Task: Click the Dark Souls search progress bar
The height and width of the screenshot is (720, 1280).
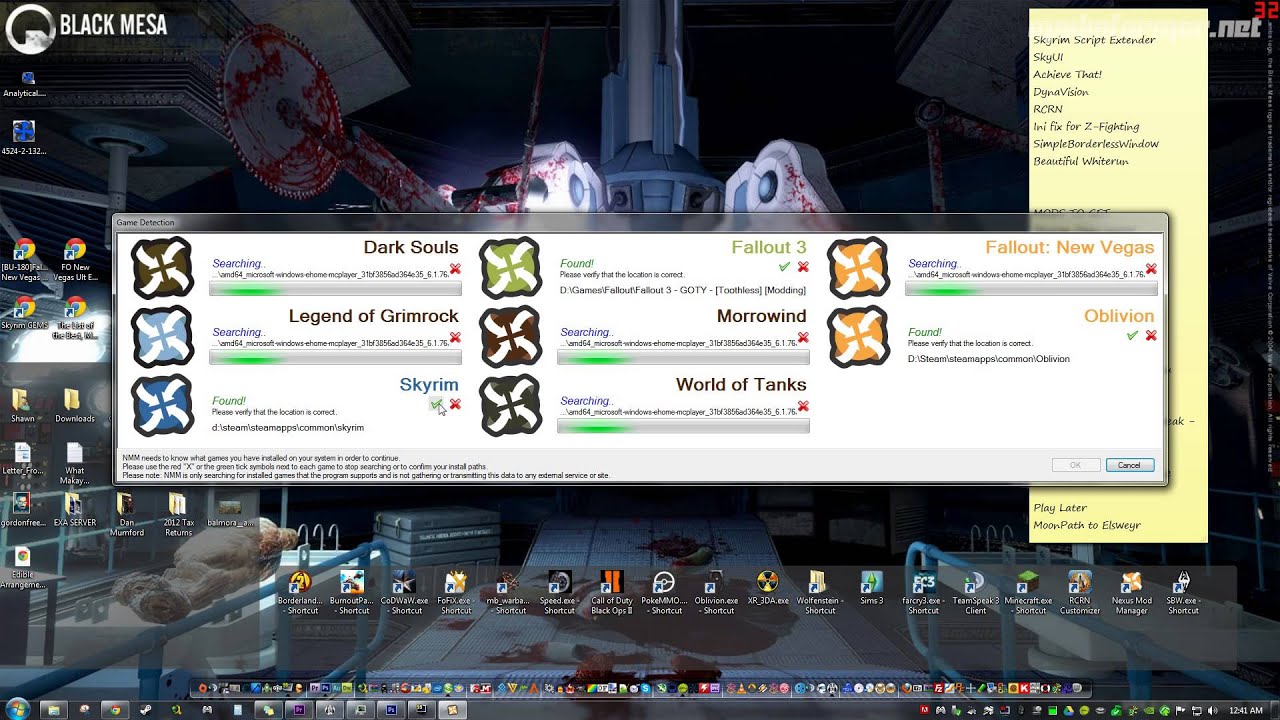Action: tap(335, 290)
